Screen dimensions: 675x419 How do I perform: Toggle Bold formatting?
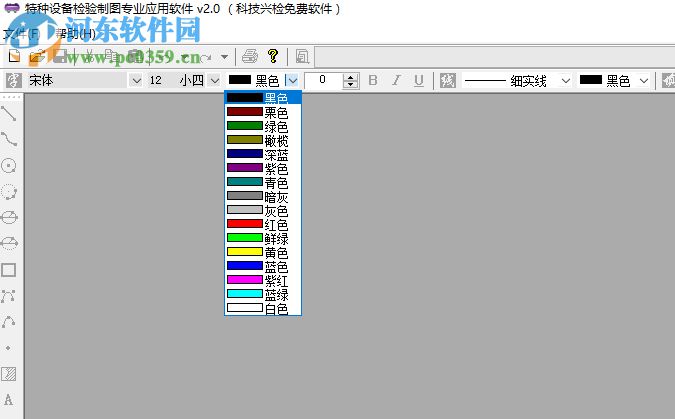373,80
